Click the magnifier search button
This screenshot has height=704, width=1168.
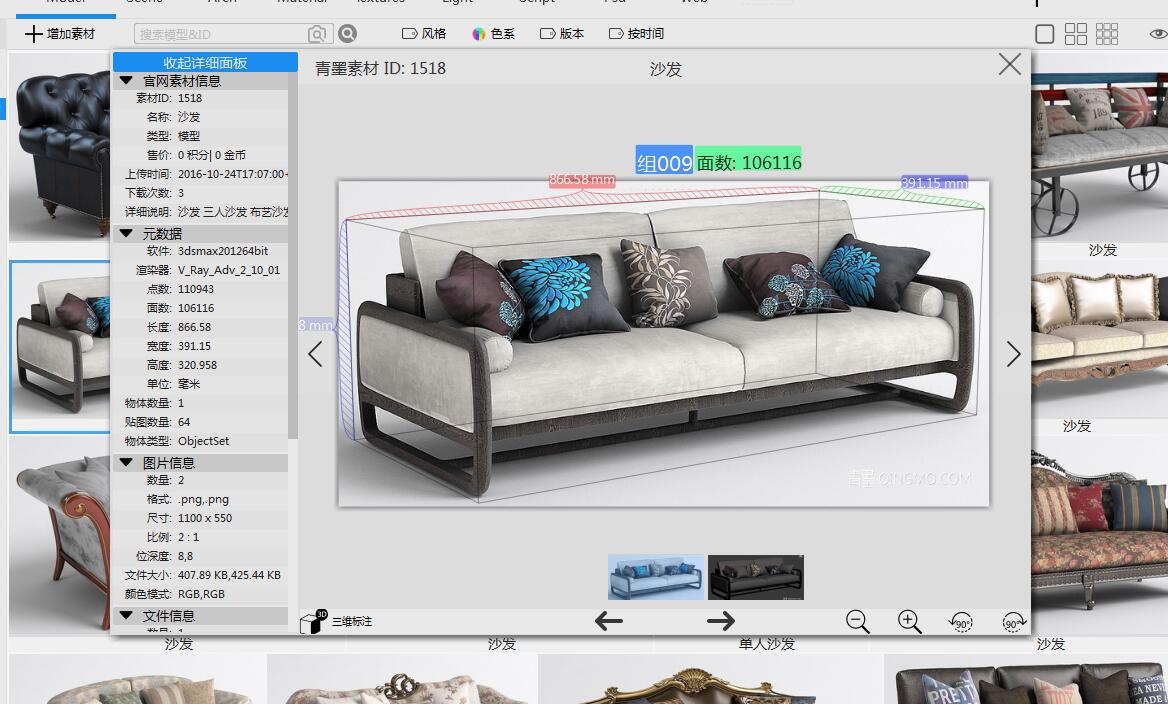click(347, 34)
